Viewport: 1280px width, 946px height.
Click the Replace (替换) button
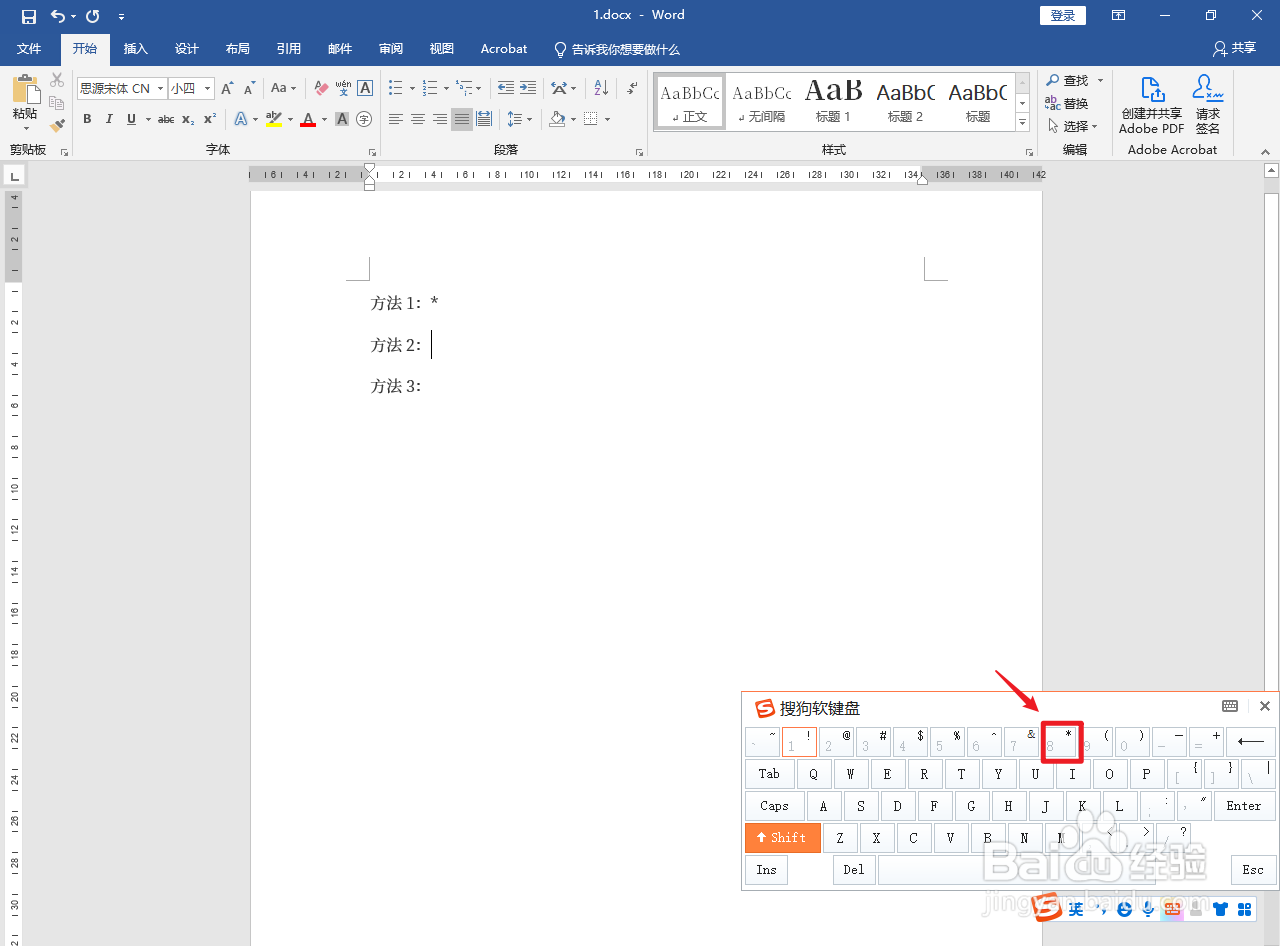1068,103
